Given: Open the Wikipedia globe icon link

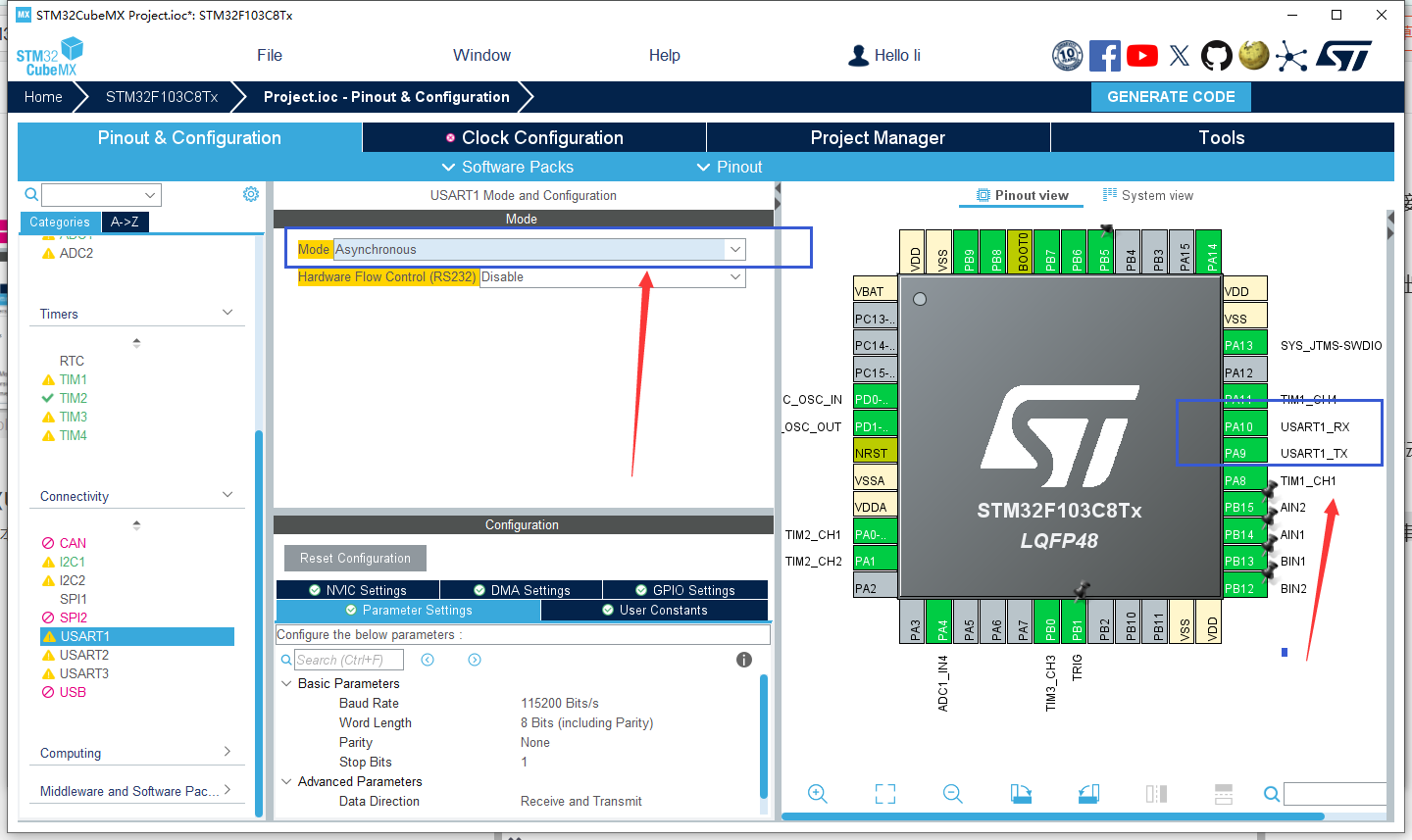Looking at the screenshot, I should [1254, 55].
